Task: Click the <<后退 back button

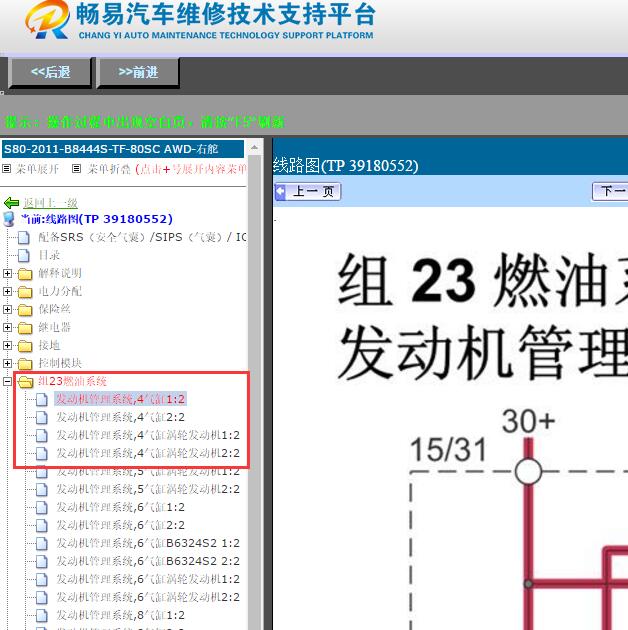Action: 51,72
